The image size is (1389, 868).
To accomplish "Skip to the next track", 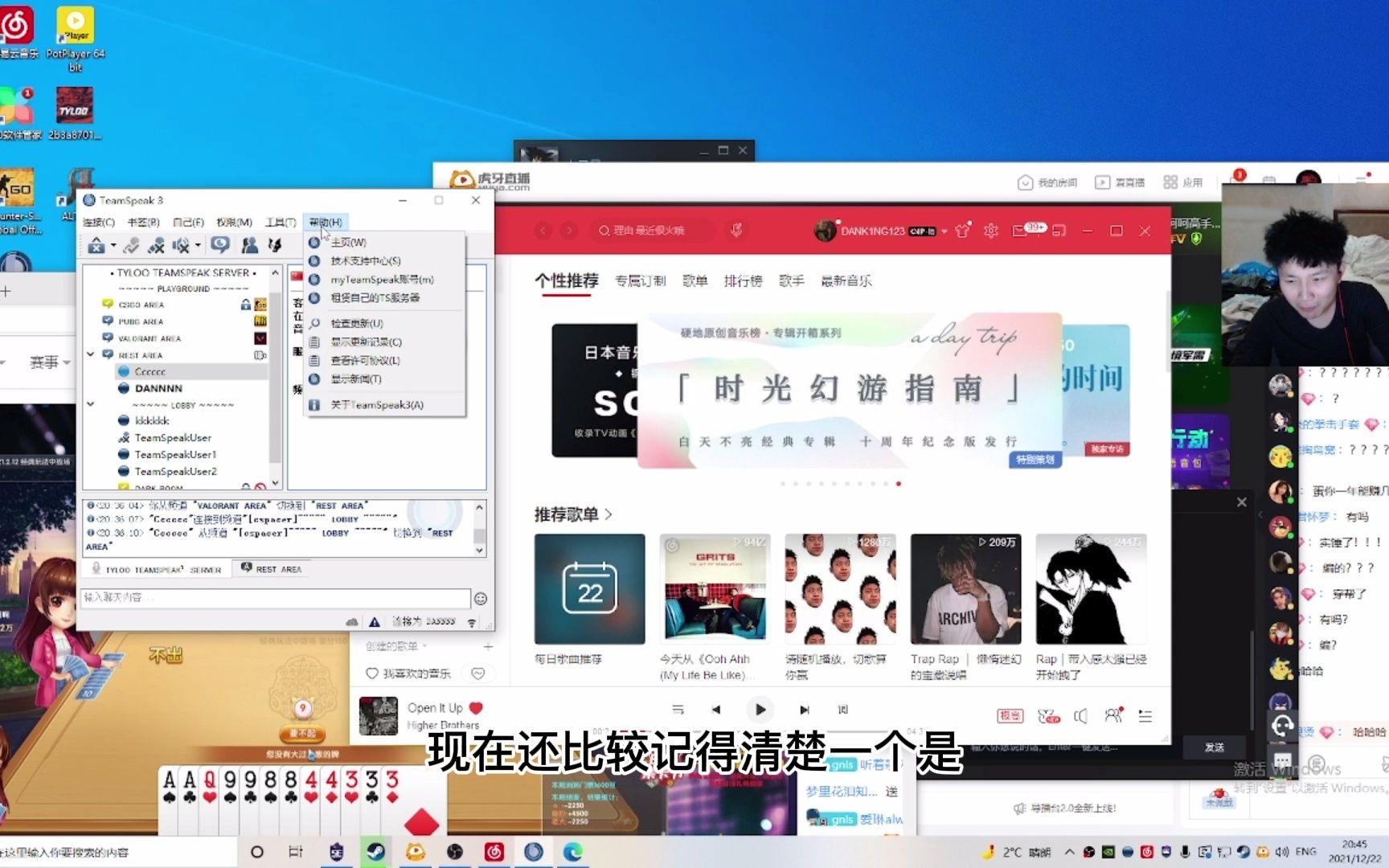I will [x=804, y=710].
